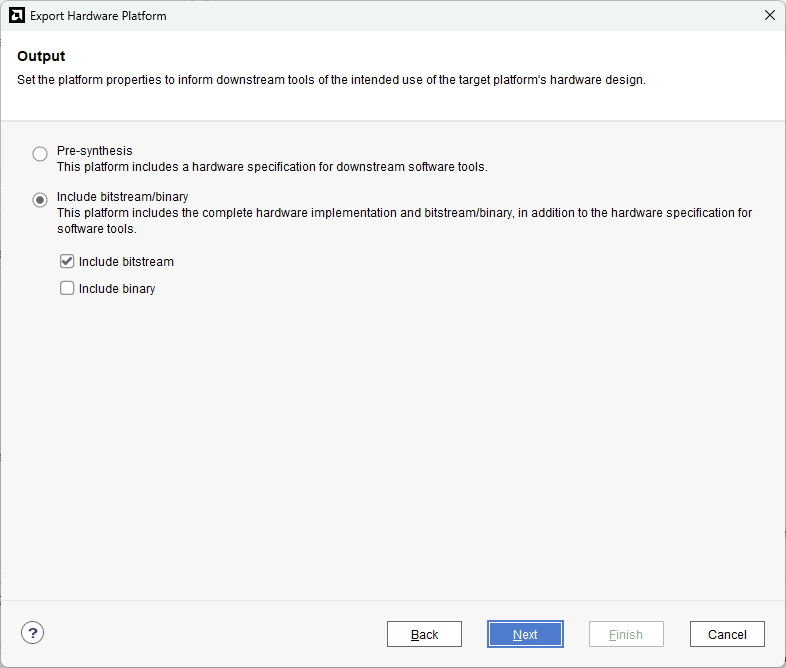
Task: Close the Export Hardware Platform dialog
Action: tap(769, 16)
